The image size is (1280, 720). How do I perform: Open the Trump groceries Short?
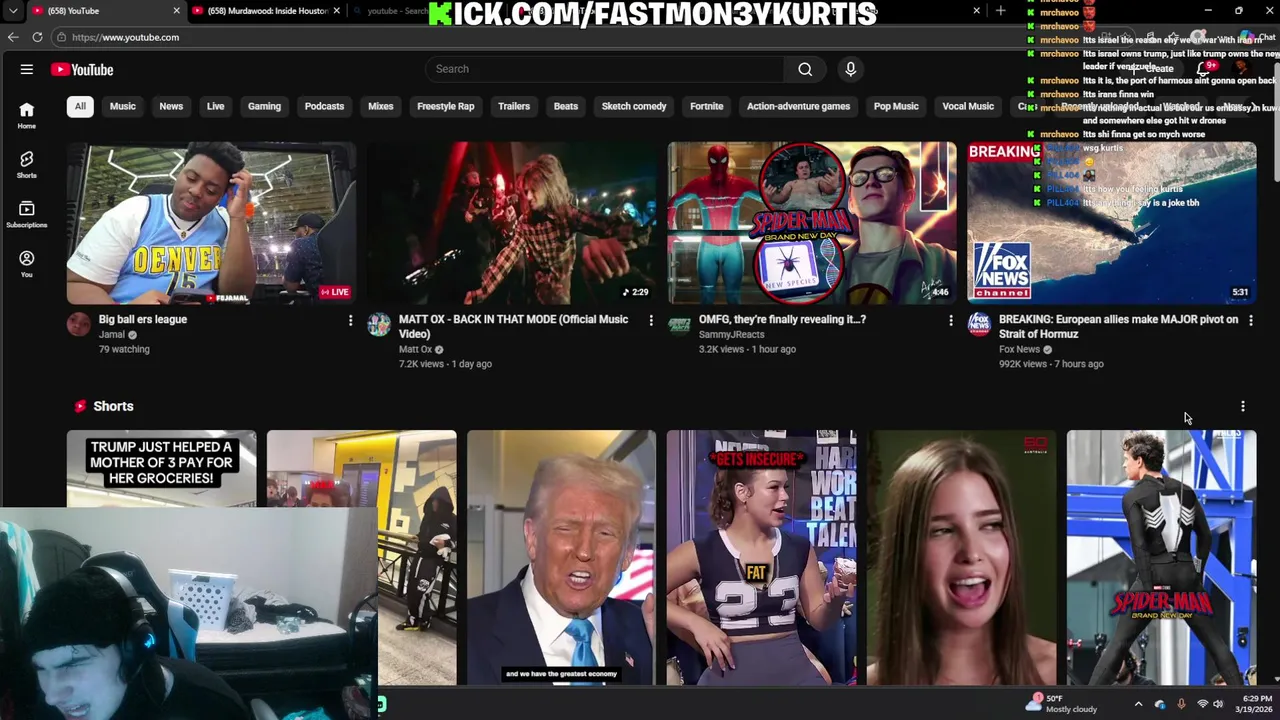tap(161, 468)
